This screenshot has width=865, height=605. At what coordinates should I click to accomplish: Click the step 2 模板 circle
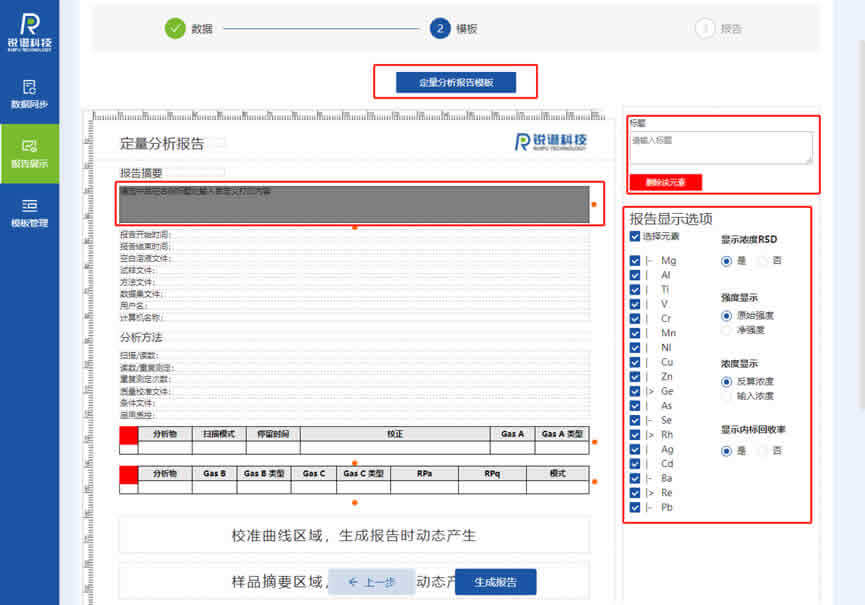coord(440,28)
